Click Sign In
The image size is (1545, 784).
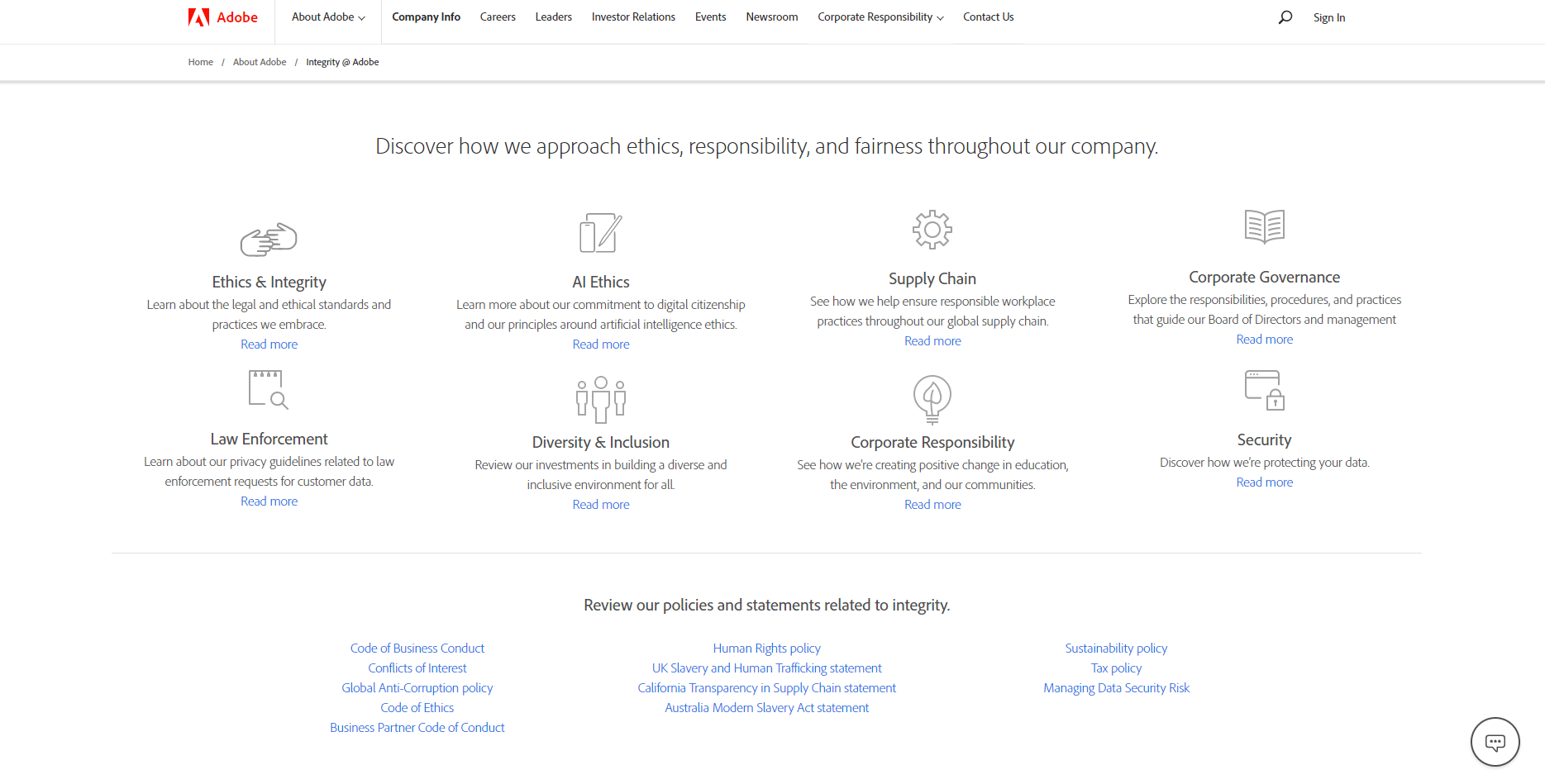pos(1328,18)
